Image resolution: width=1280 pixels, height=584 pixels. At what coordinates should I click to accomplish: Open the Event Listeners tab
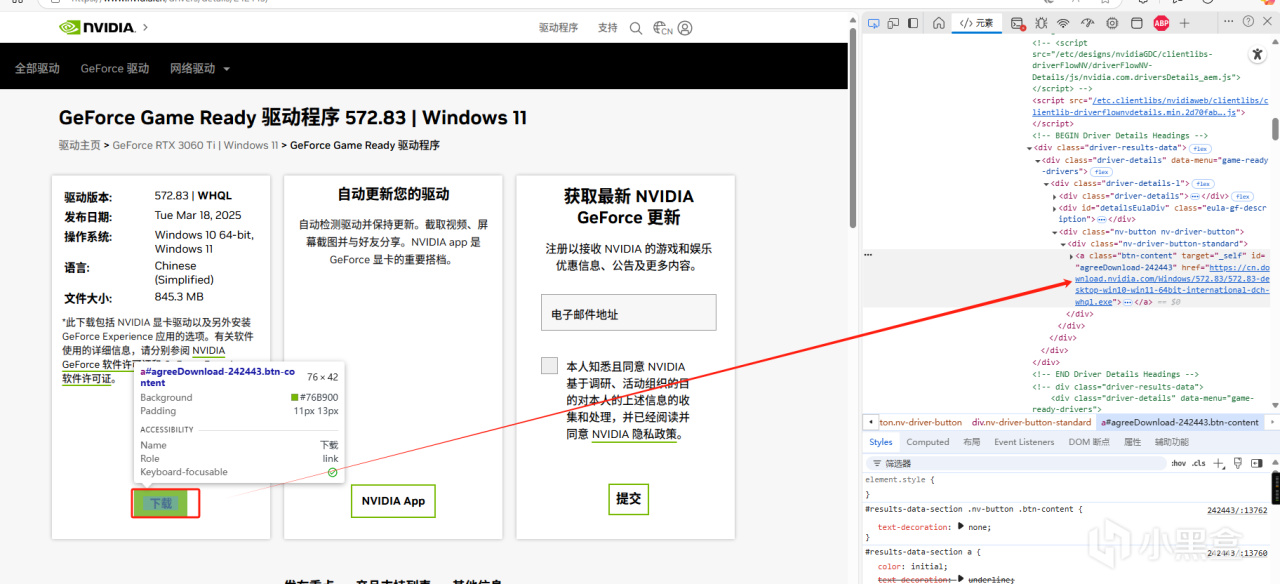click(x=1024, y=442)
